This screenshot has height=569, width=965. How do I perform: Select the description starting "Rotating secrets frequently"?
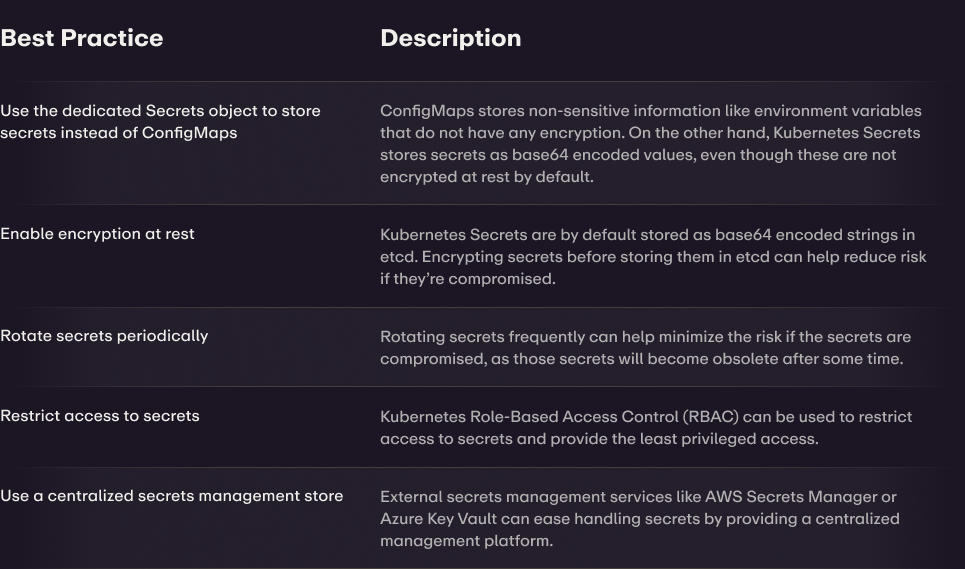click(645, 348)
